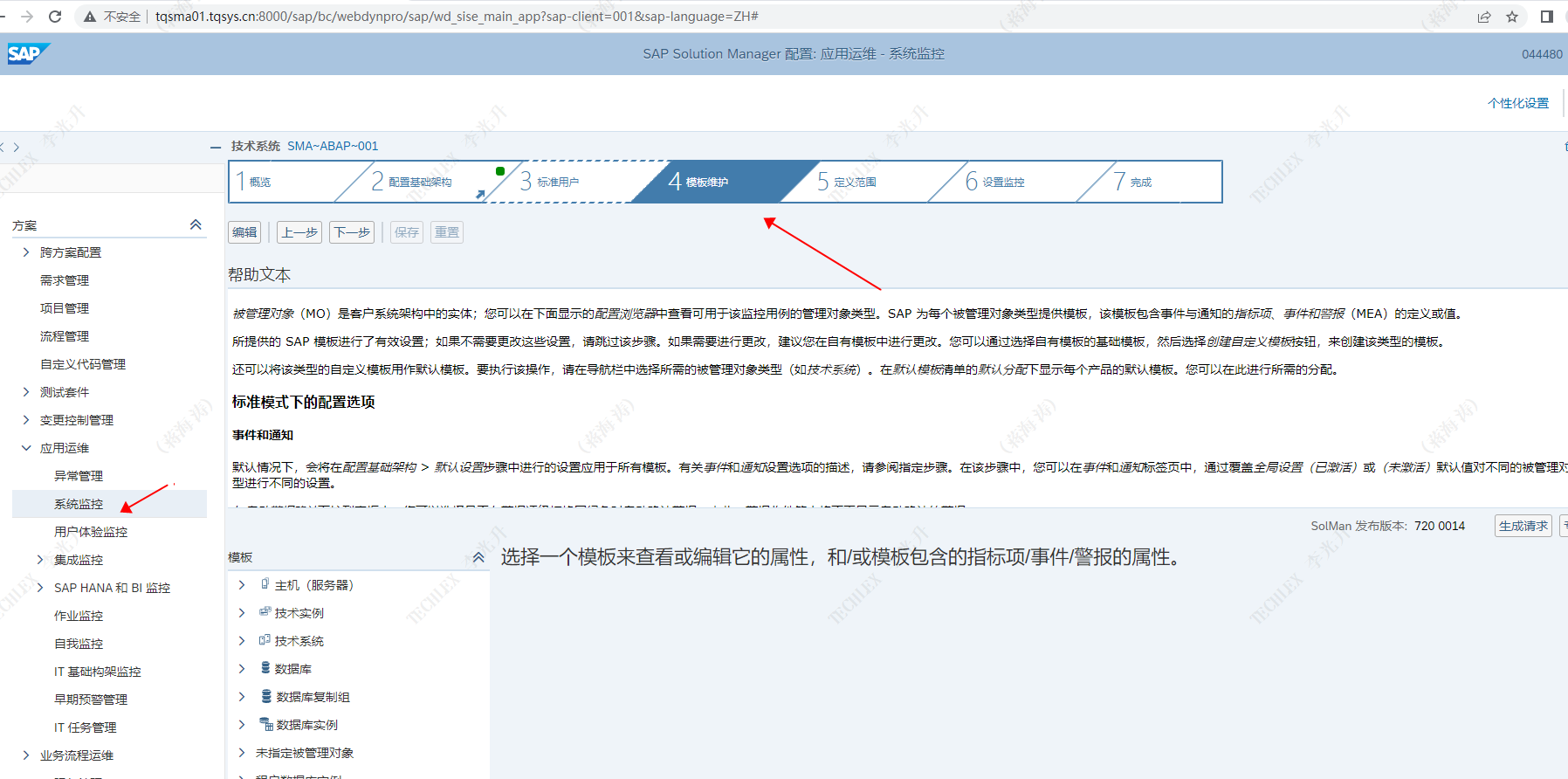Navigate back with left panel arrow
The image size is (1568, 779).
3,148
